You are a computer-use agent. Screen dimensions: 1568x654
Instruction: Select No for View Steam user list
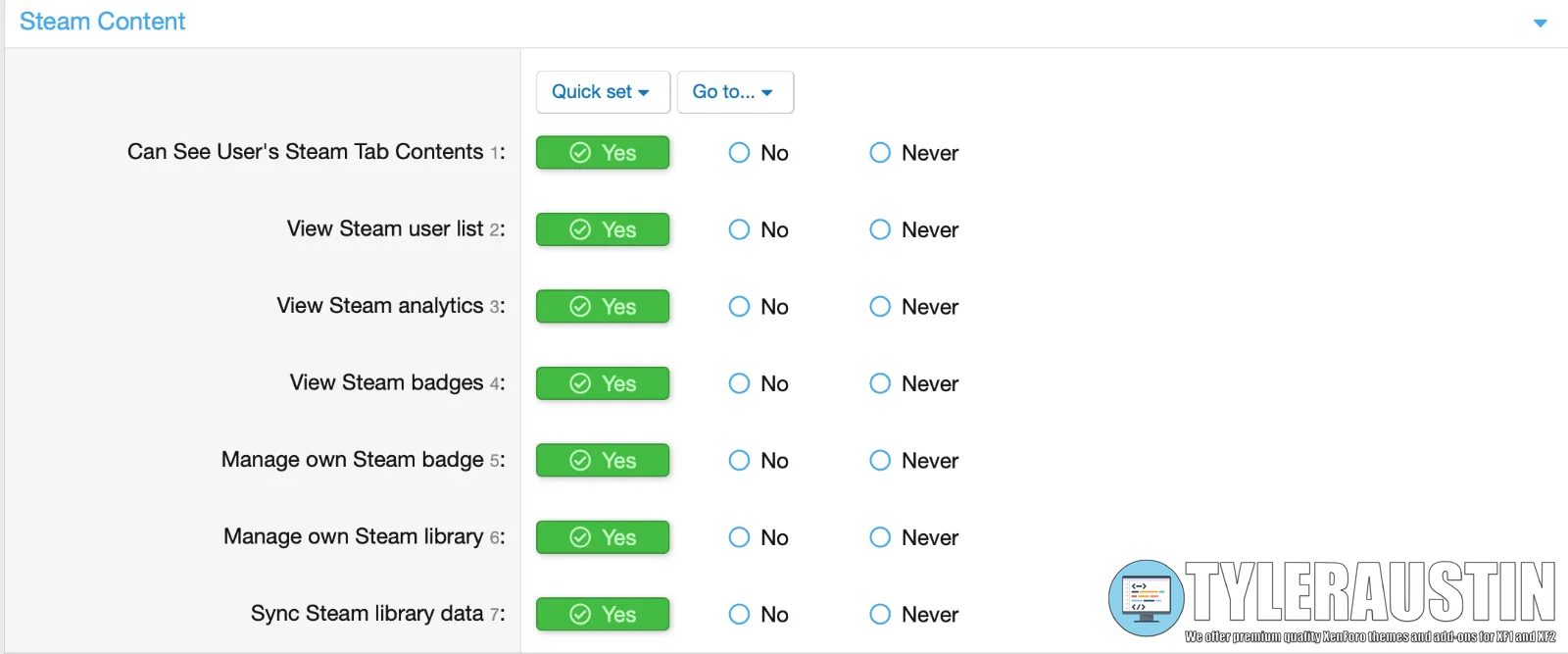tap(740, 229)
